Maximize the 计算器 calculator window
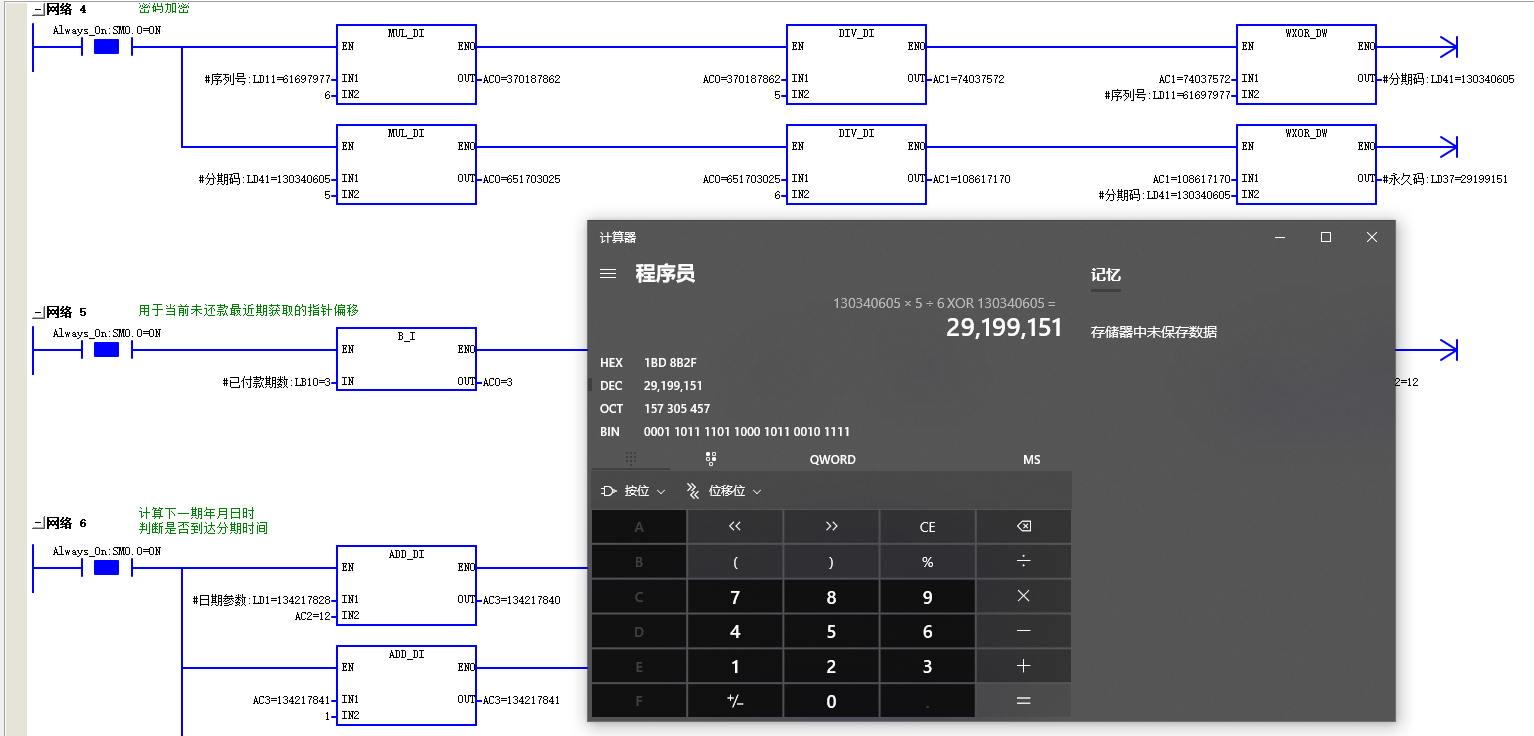The image size is (1534, 736). [1326, 237]
